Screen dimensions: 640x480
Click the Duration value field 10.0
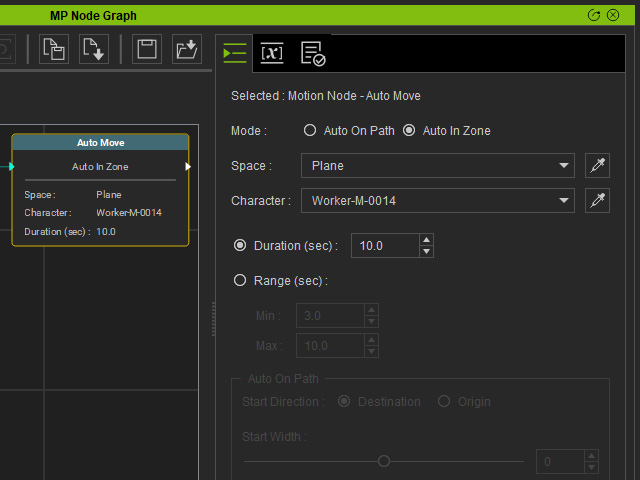(x=385, y=246)
